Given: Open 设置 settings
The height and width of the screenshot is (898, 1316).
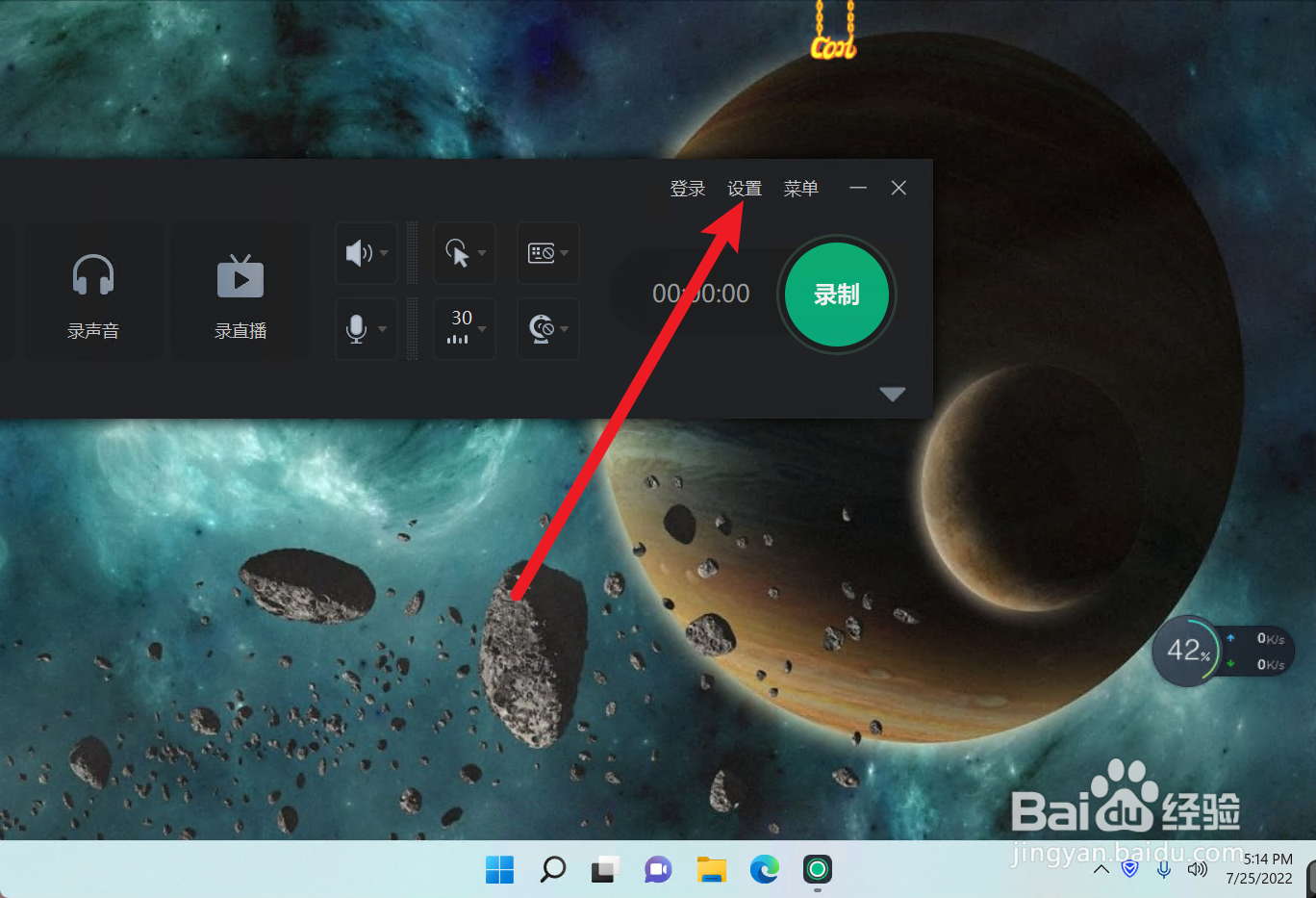Looking at the screenshot, I should tap(745, 189).
